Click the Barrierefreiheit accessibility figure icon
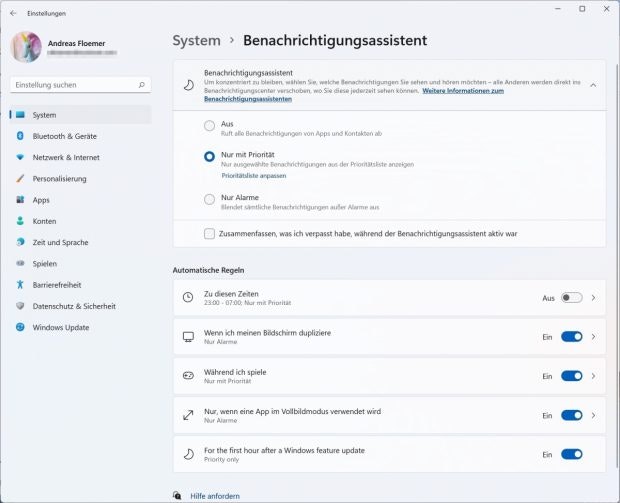Viewport: 620px width, 503px height. click(x=20, y=284)
